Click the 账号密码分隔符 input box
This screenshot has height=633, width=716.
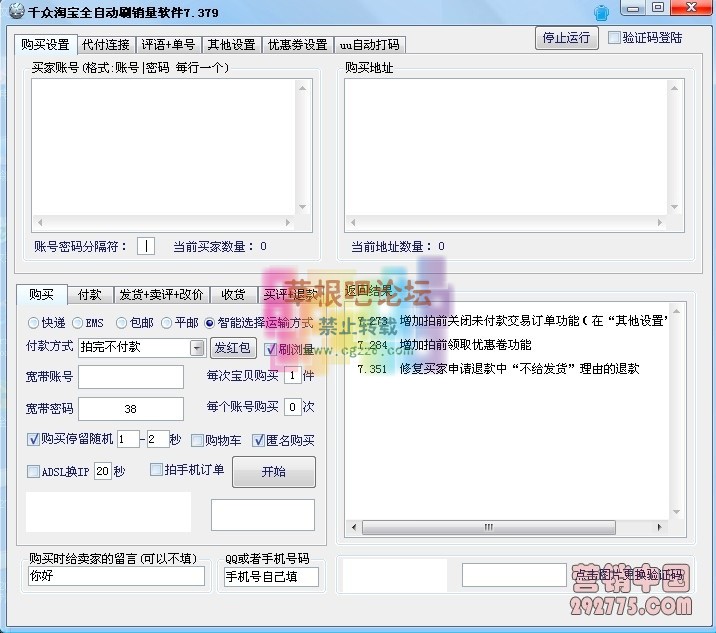[146, 246]
